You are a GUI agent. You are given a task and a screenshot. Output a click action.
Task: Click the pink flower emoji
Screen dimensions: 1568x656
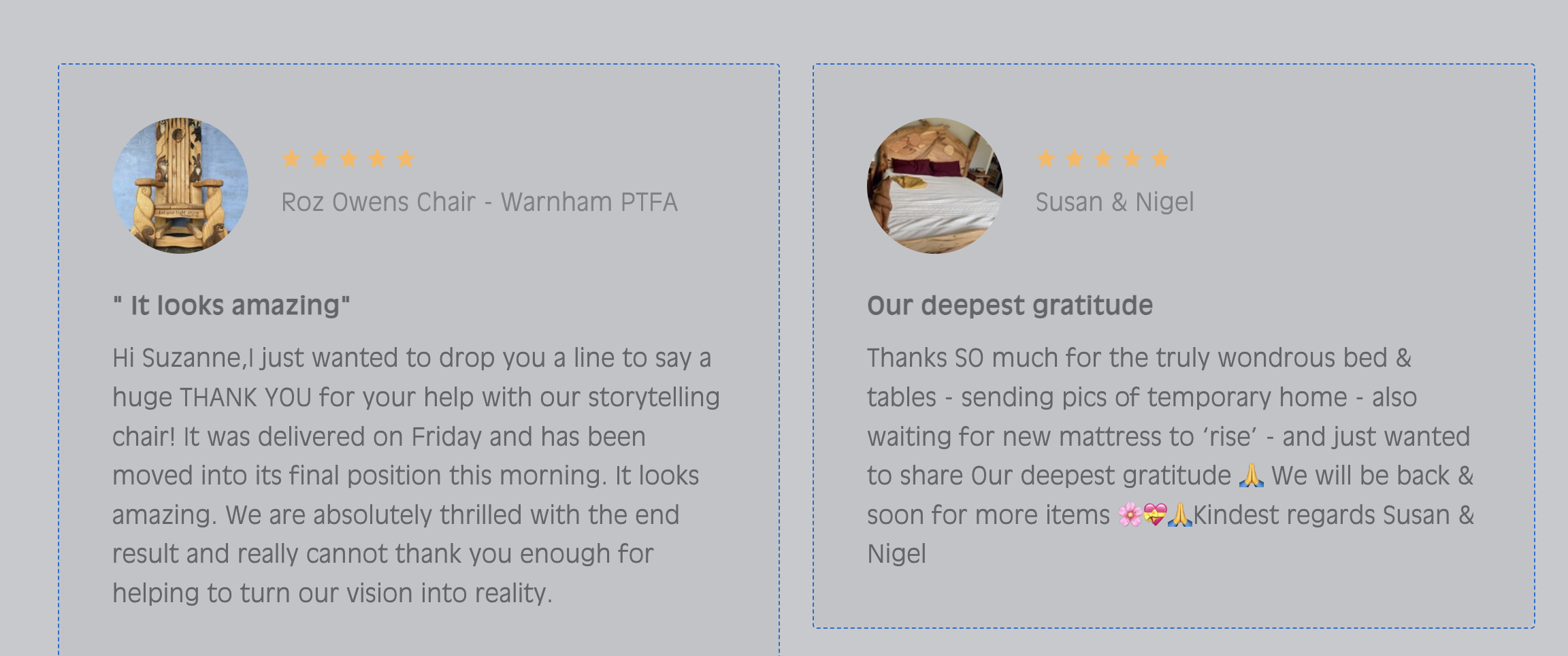click(1130, 515)
